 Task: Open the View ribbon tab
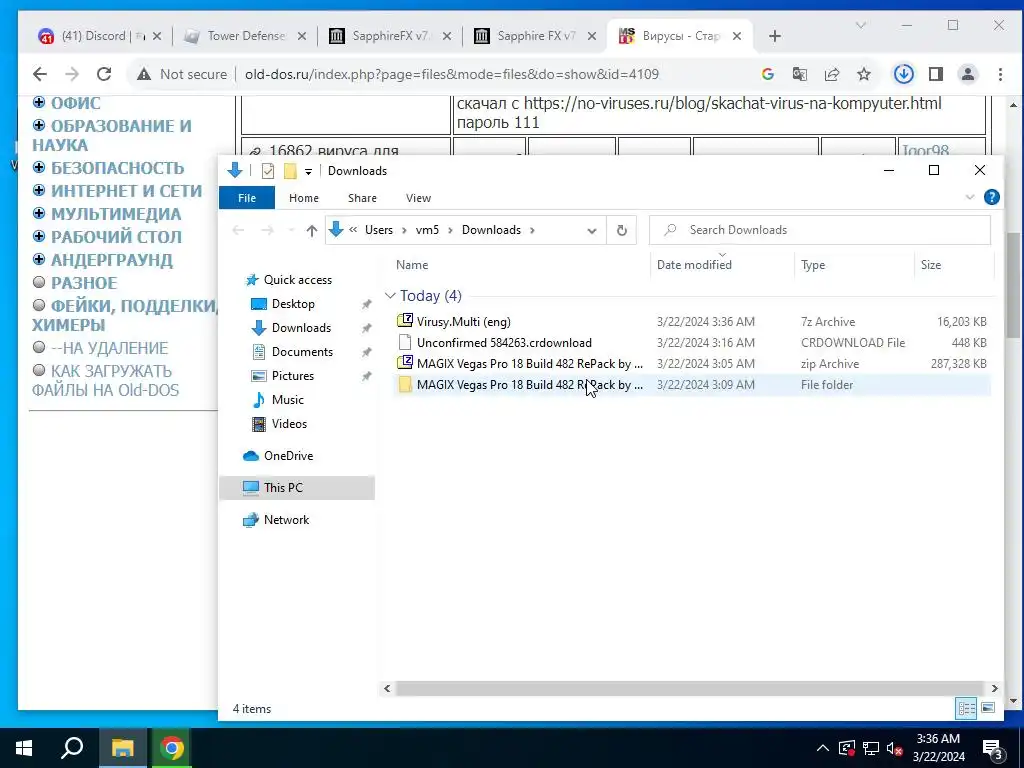[418, 198]
